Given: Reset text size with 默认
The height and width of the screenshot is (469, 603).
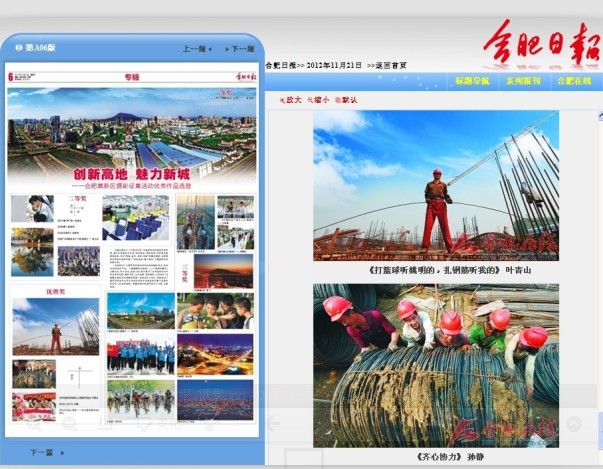Looking at the screenshot, I should 348,100.
